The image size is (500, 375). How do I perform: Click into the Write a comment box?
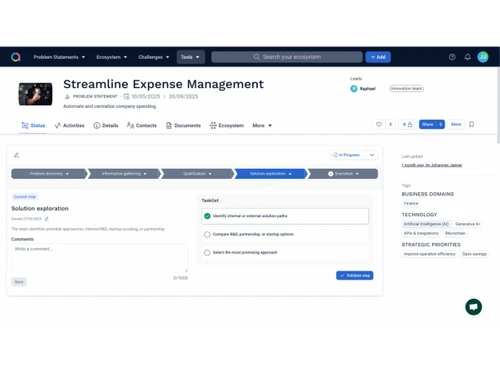click(99, 258)
